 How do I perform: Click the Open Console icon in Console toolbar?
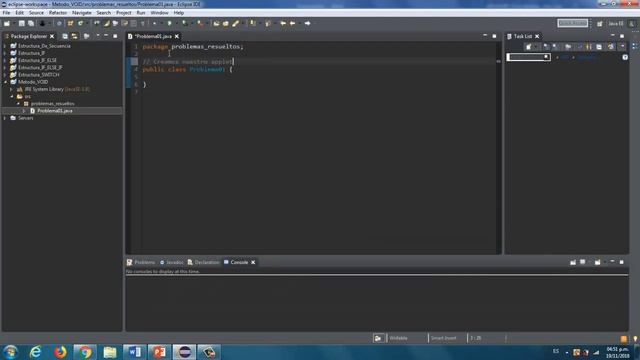click(x=597, y=262)
